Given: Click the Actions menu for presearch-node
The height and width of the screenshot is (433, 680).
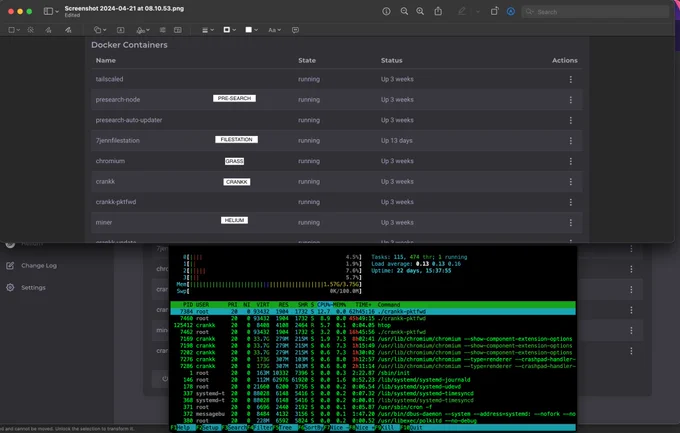Looking at the screenshot, I should click(570, 100).
